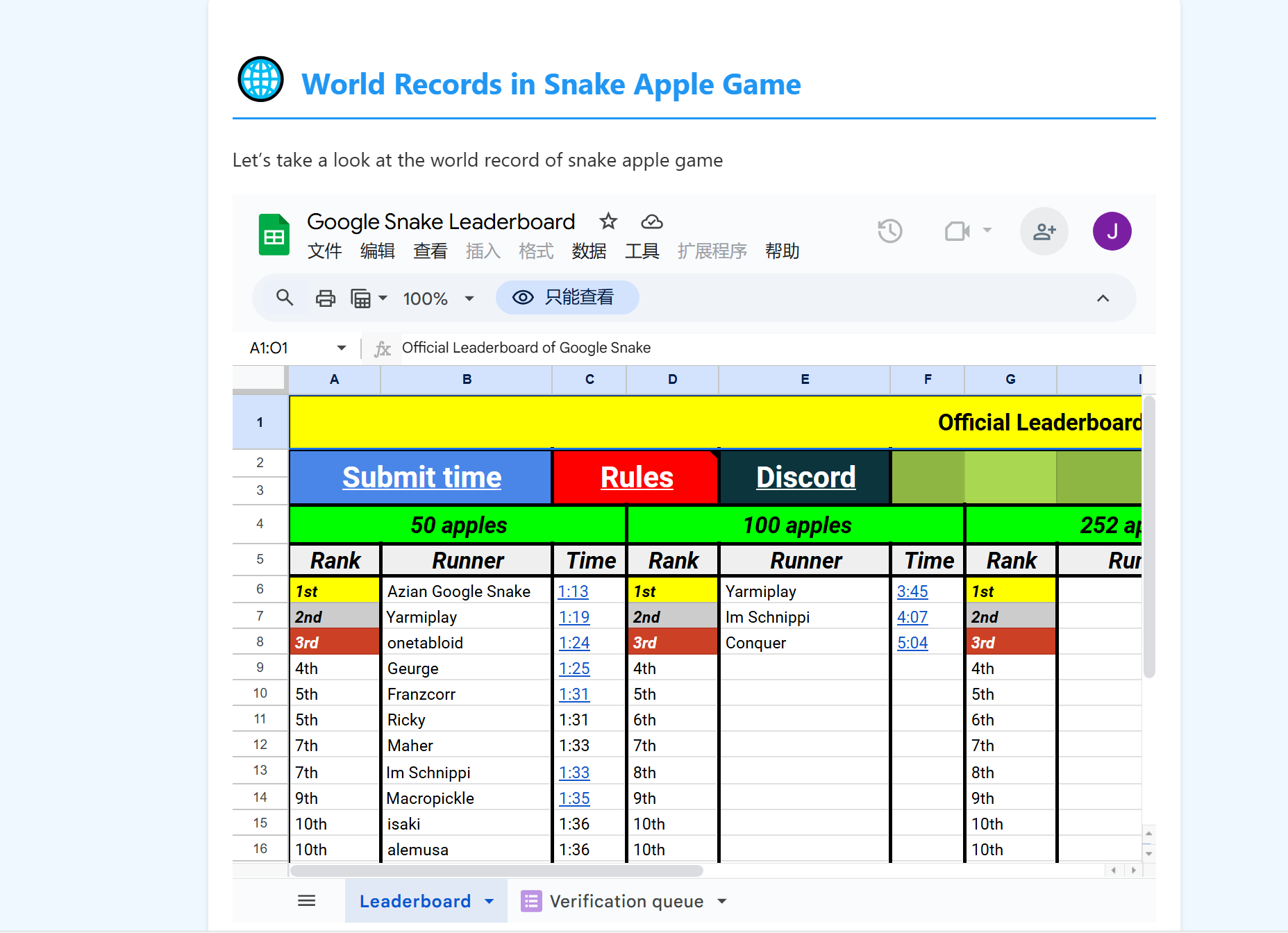Switch to the Leaderboard sheet tab
The image size is (1288, 933).
point(426,901)
